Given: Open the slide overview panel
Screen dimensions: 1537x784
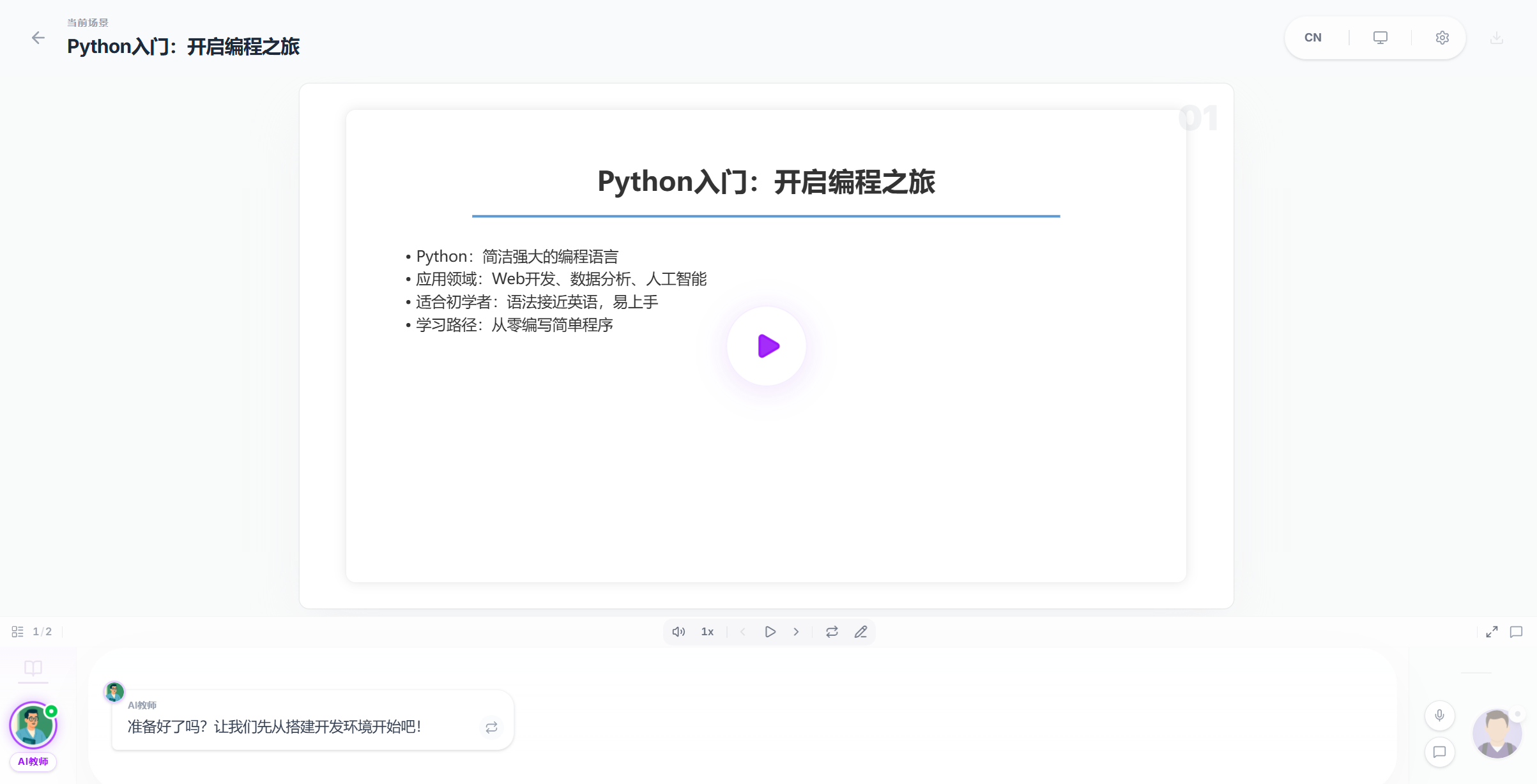Looking at the screenshot, I should click(x=17, y=631).
